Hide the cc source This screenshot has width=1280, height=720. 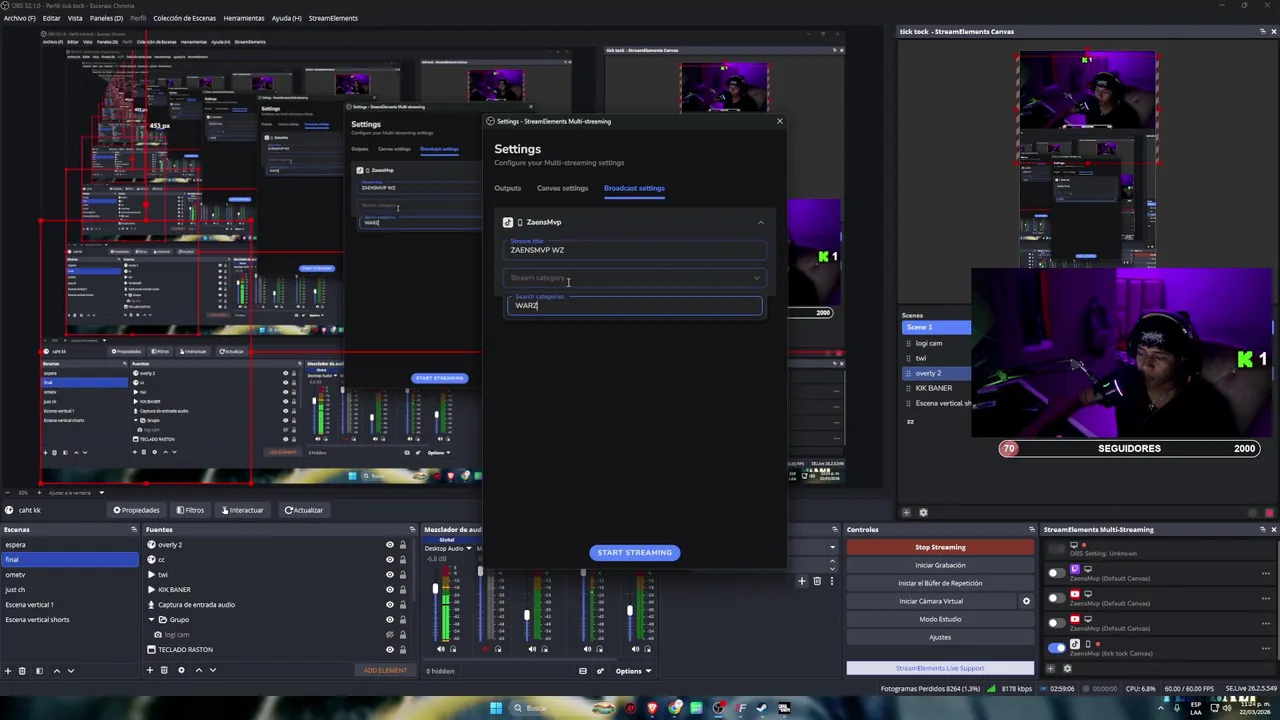pyautogui.click(x=390, y=560)
